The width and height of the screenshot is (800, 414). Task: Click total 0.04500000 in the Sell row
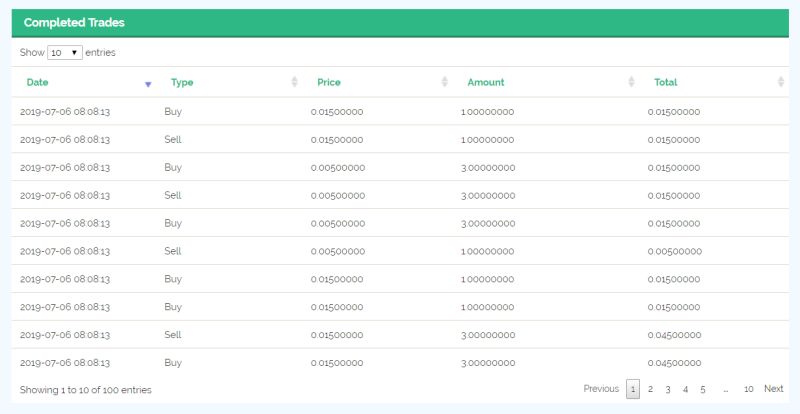[674, 335]
